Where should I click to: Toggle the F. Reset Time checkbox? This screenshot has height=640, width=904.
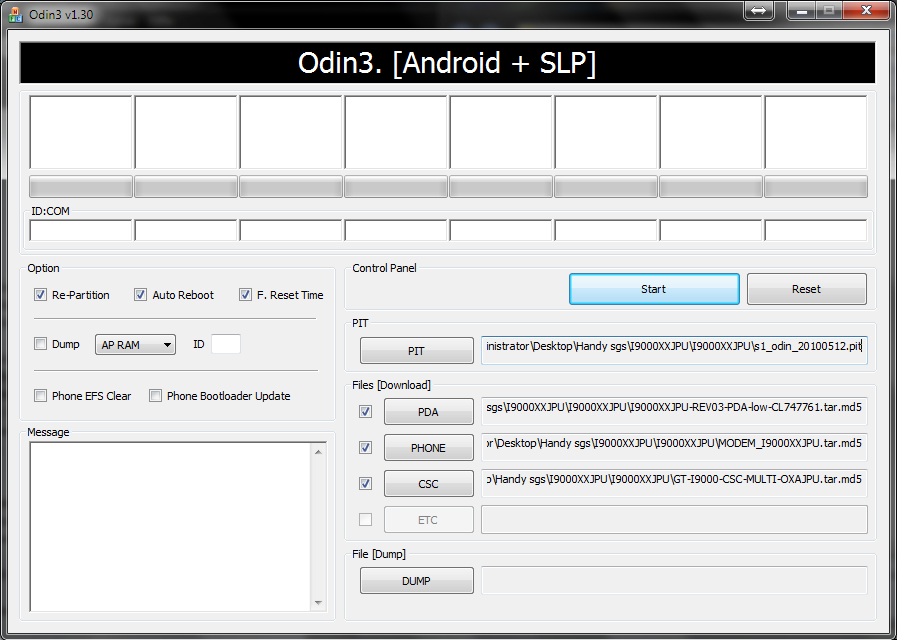tap(245, 295)
